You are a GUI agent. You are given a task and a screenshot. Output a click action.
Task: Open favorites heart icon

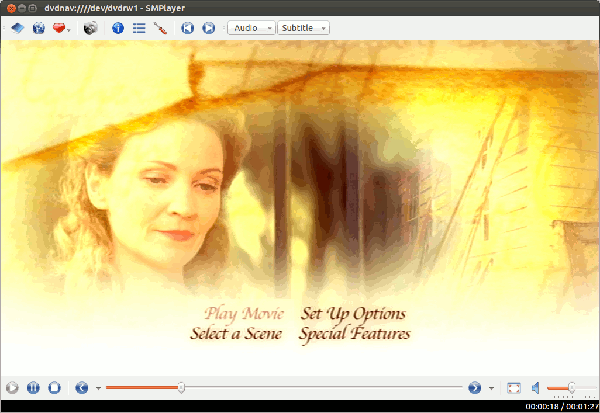(59, 28)
